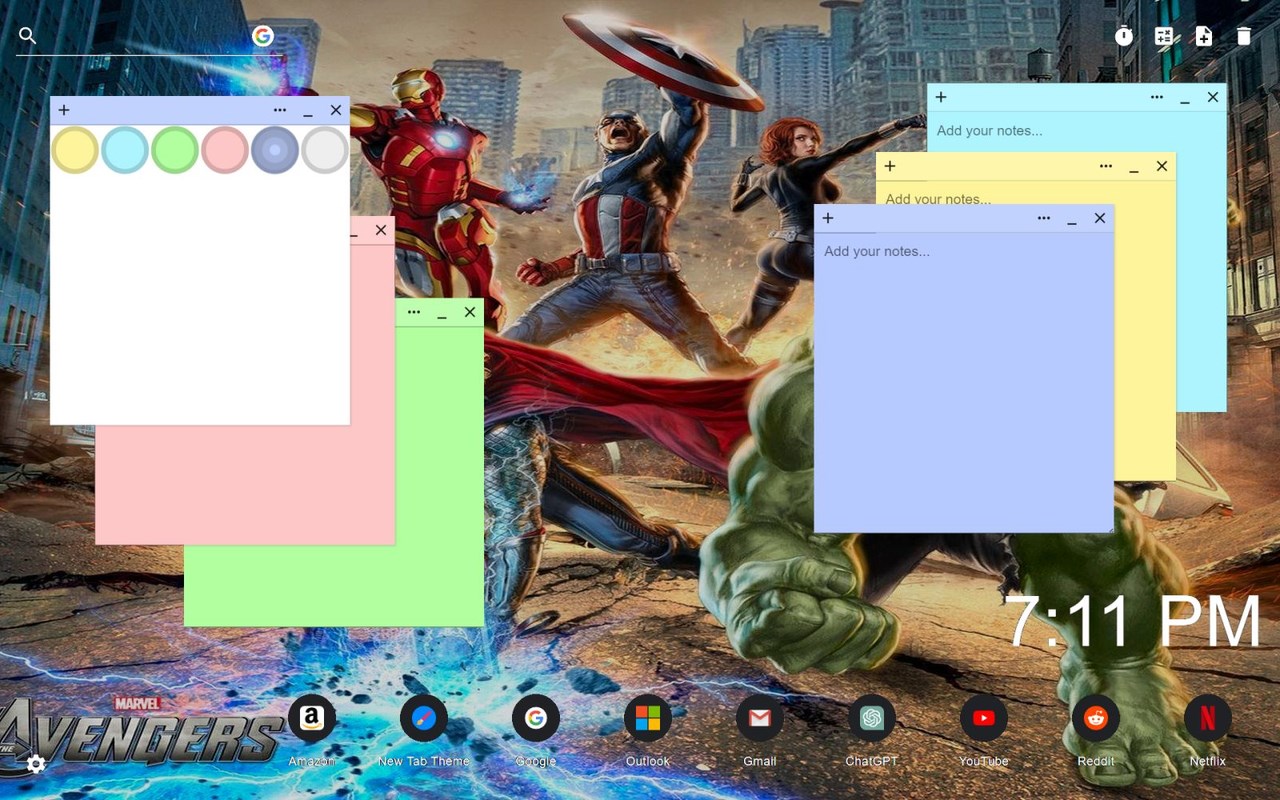1280x800 pixels.
Task: Open the Reddit shortcut
Action: [1096, 718]
